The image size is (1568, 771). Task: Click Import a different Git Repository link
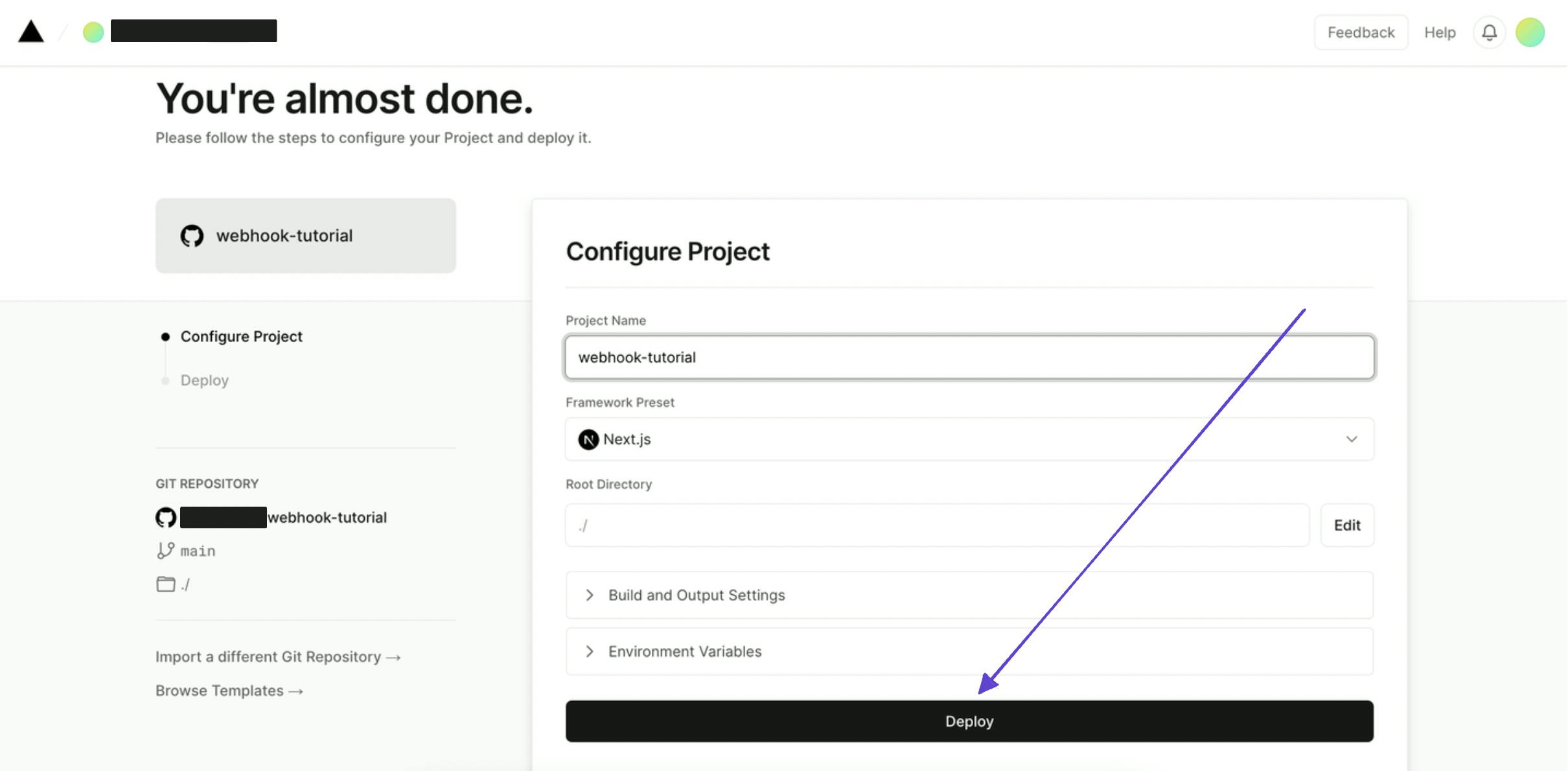278,656
